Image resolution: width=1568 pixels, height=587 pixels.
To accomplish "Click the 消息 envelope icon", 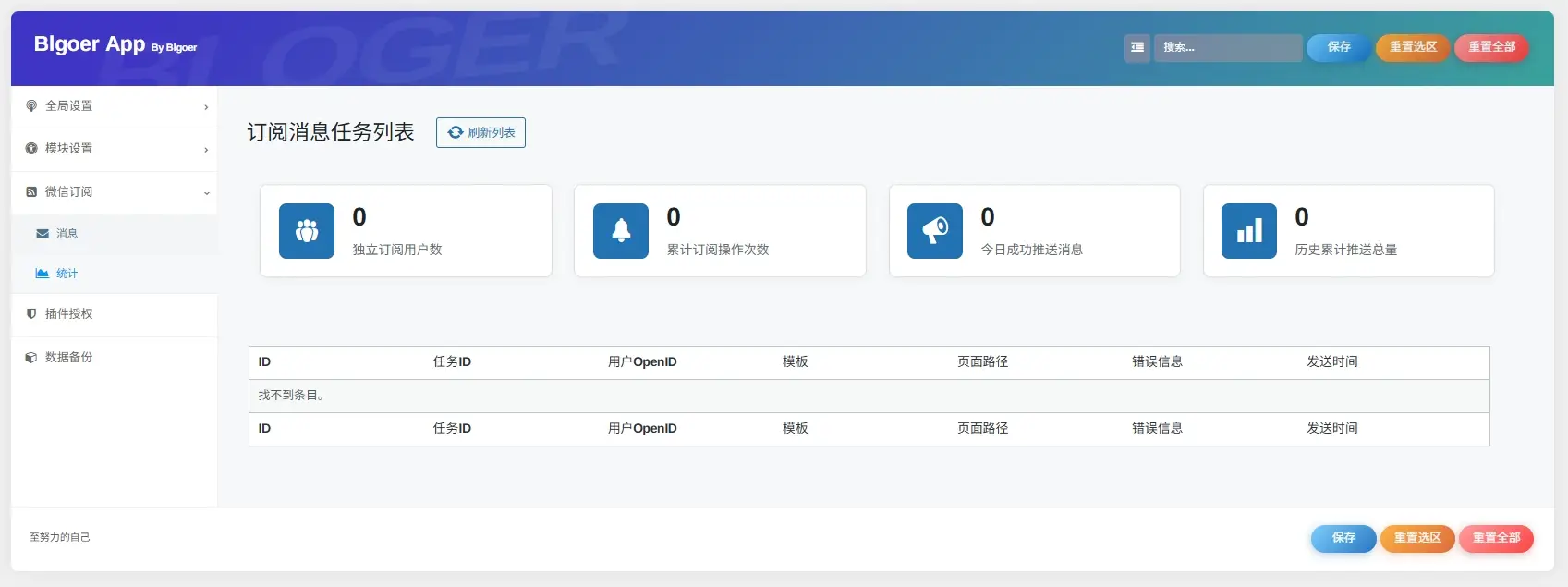I will click(x=43, y=234).
